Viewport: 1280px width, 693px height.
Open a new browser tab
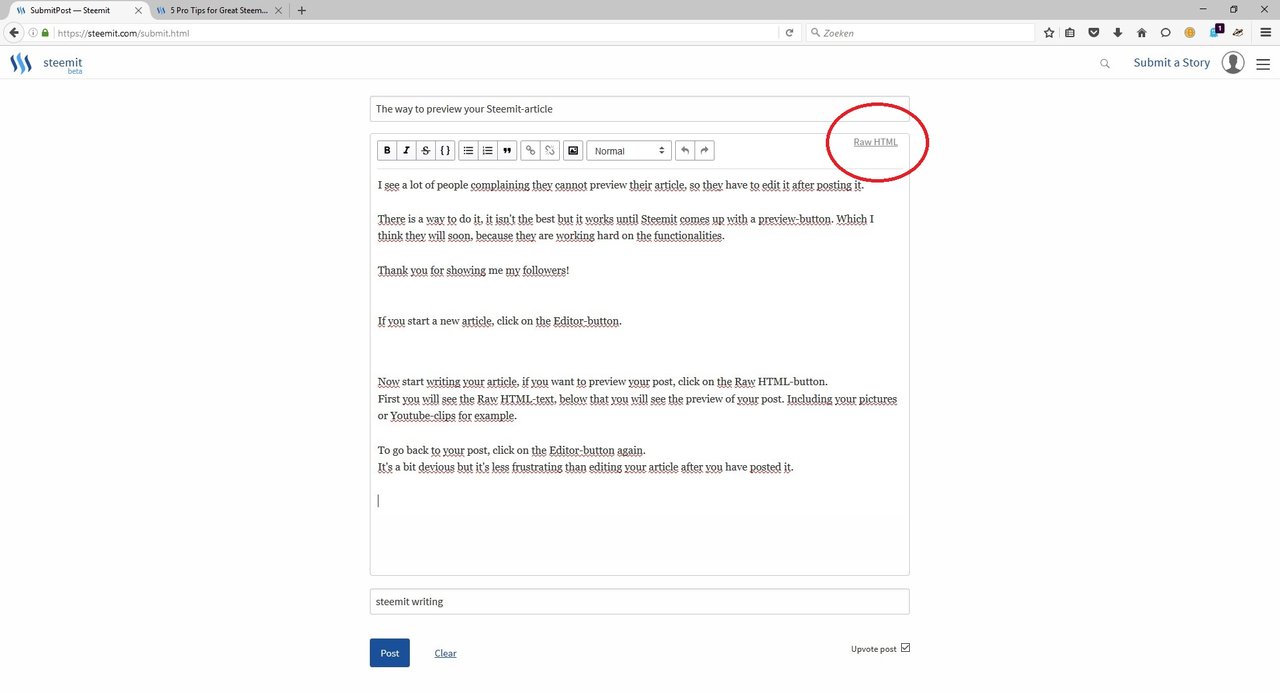pyautogui.click(x=302, y=10)
